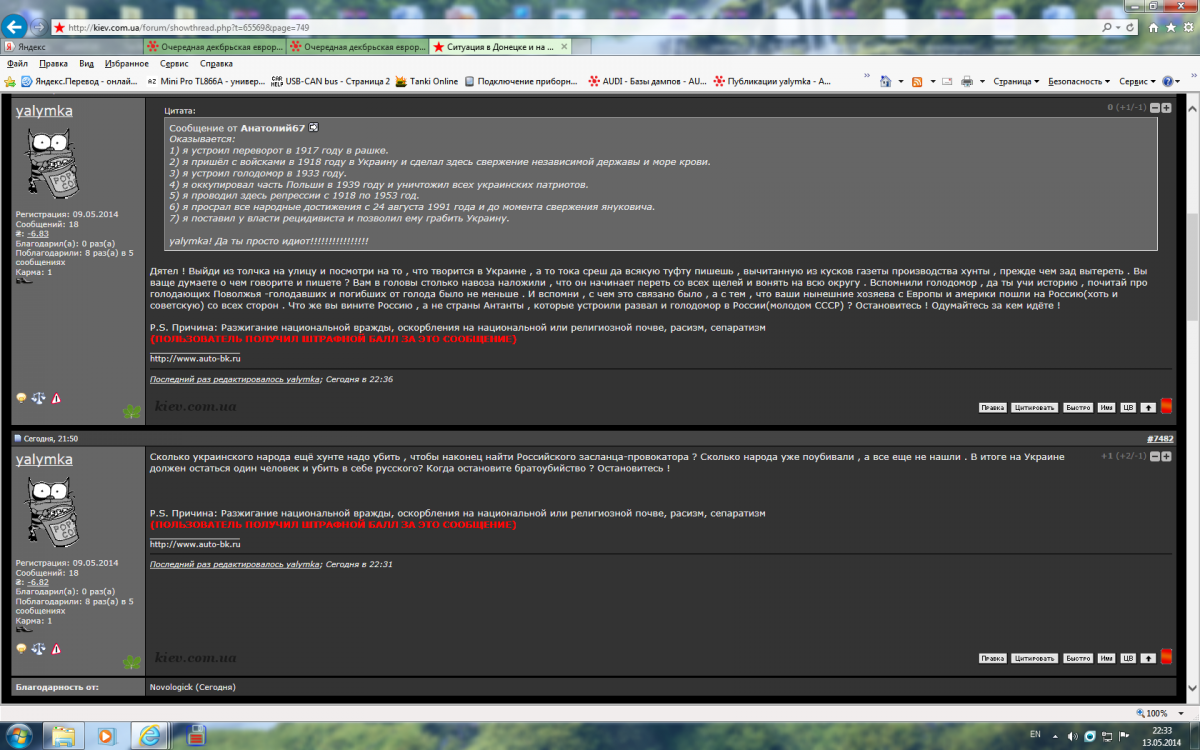Screen dimensions: 1200x750
Task: Click the EN language indicator in tray
Action: 1034,733
